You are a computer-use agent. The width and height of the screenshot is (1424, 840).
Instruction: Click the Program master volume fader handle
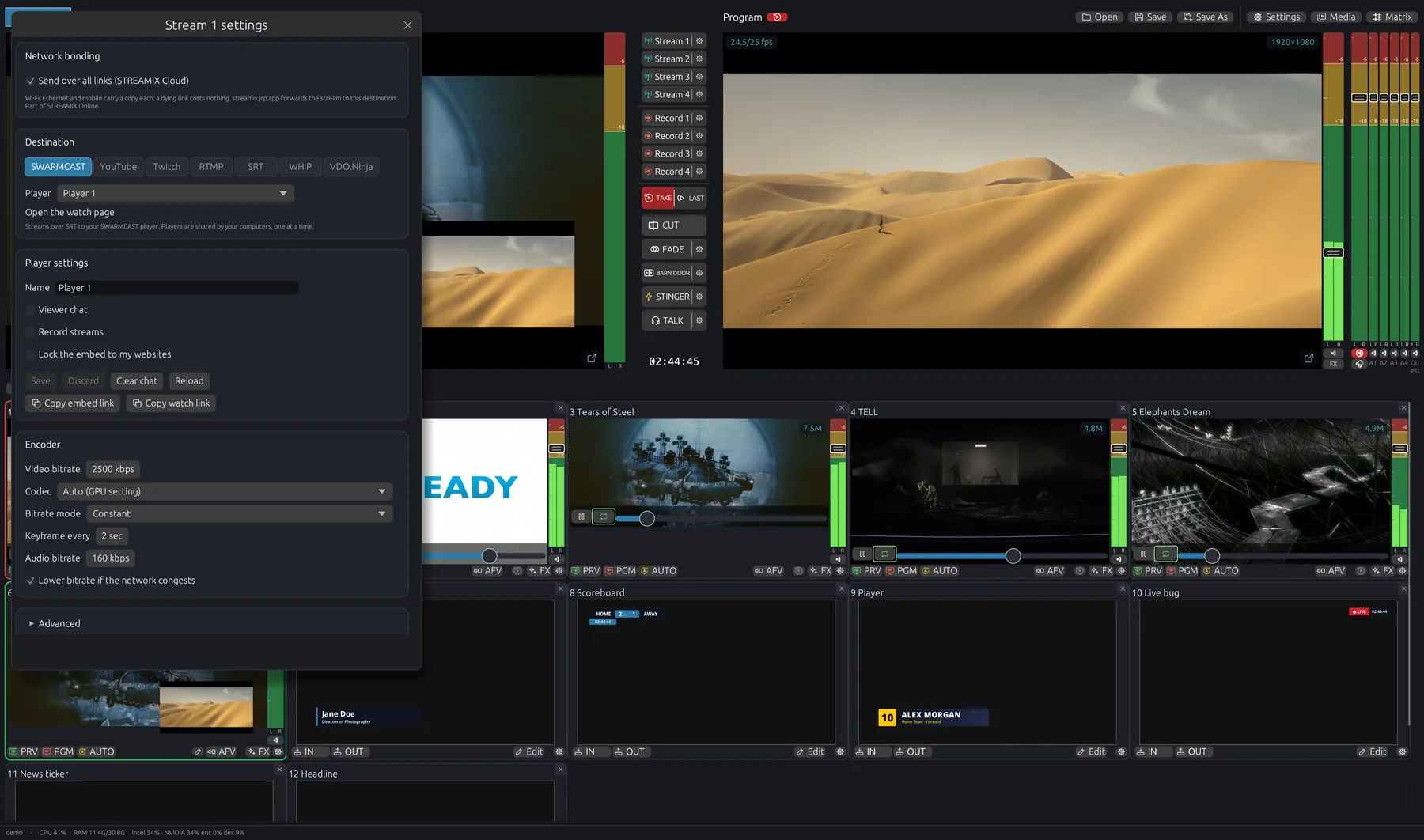(x=1333, y=252)
